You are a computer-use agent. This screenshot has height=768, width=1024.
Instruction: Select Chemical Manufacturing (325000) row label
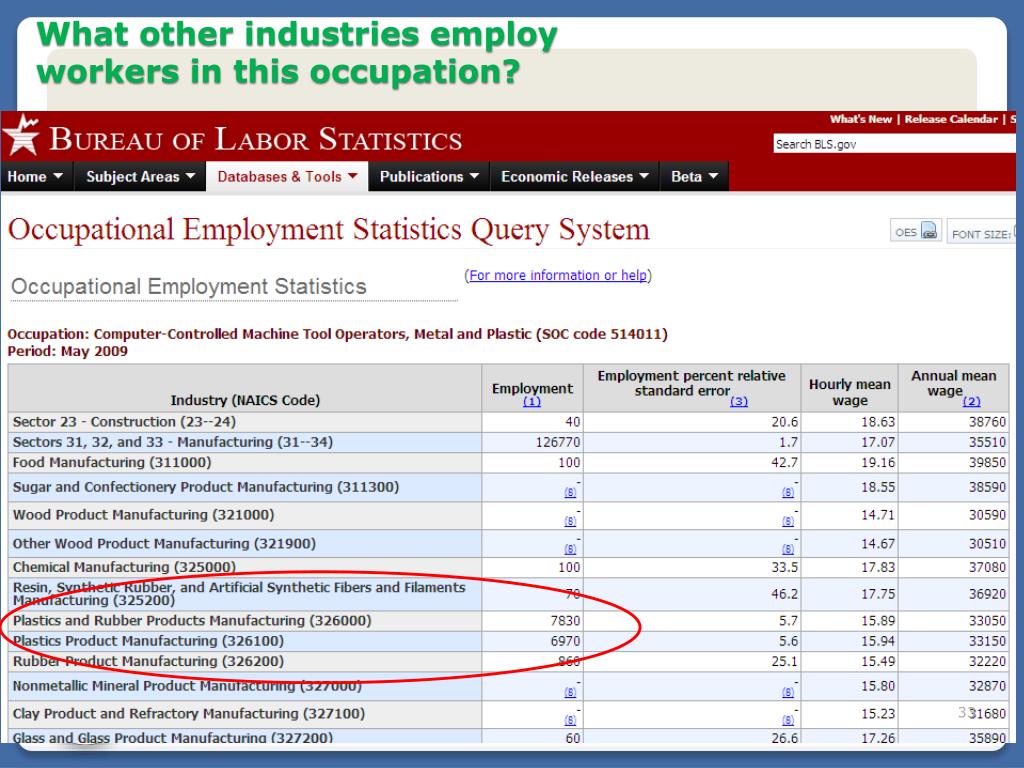click(x=124, y=567)
